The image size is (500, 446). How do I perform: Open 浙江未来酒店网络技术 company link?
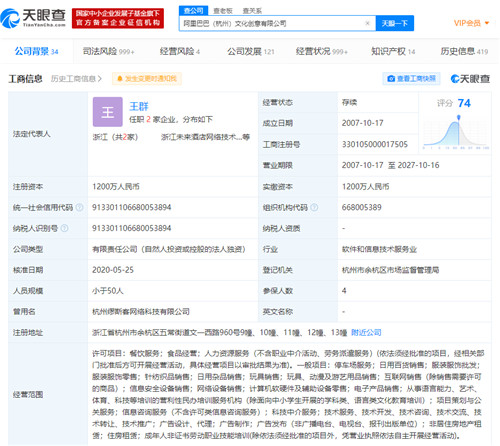click(205, 137)
